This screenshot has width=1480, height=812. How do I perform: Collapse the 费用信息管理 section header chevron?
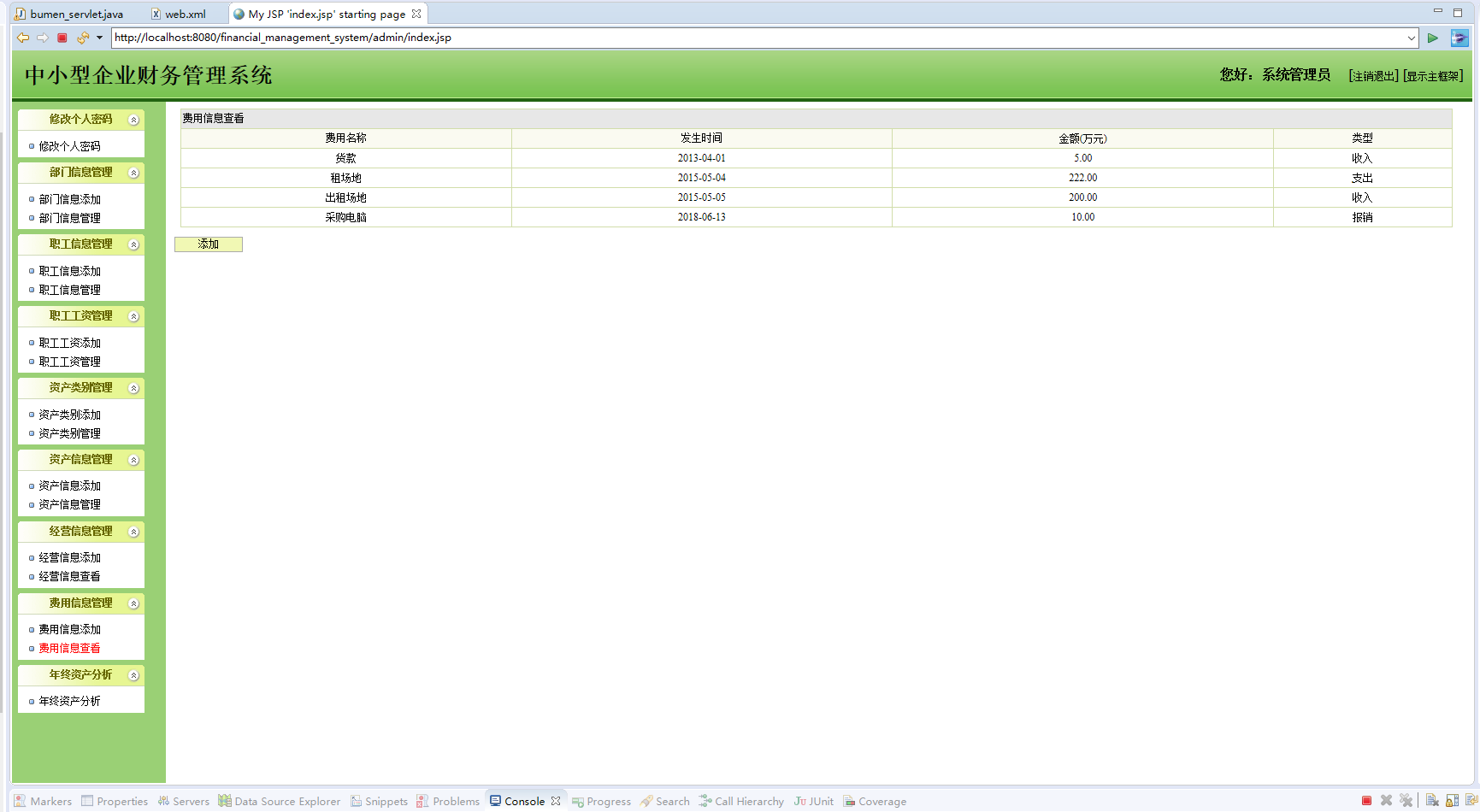(x=133, y=603)
